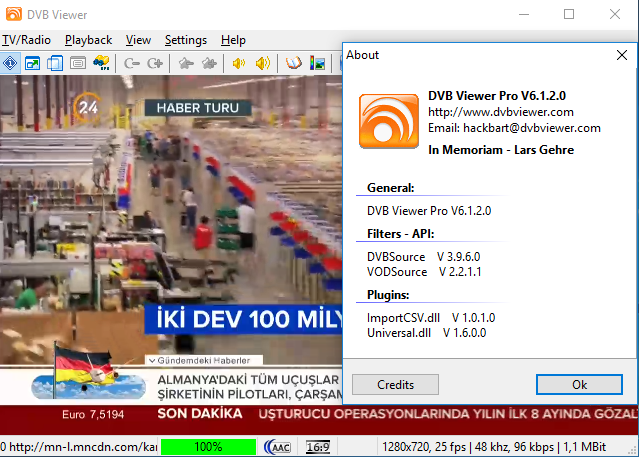Screen dimensions: 639x457
Task: Click the 1280x720, 25 fps status text
Action: click(424, 447)
